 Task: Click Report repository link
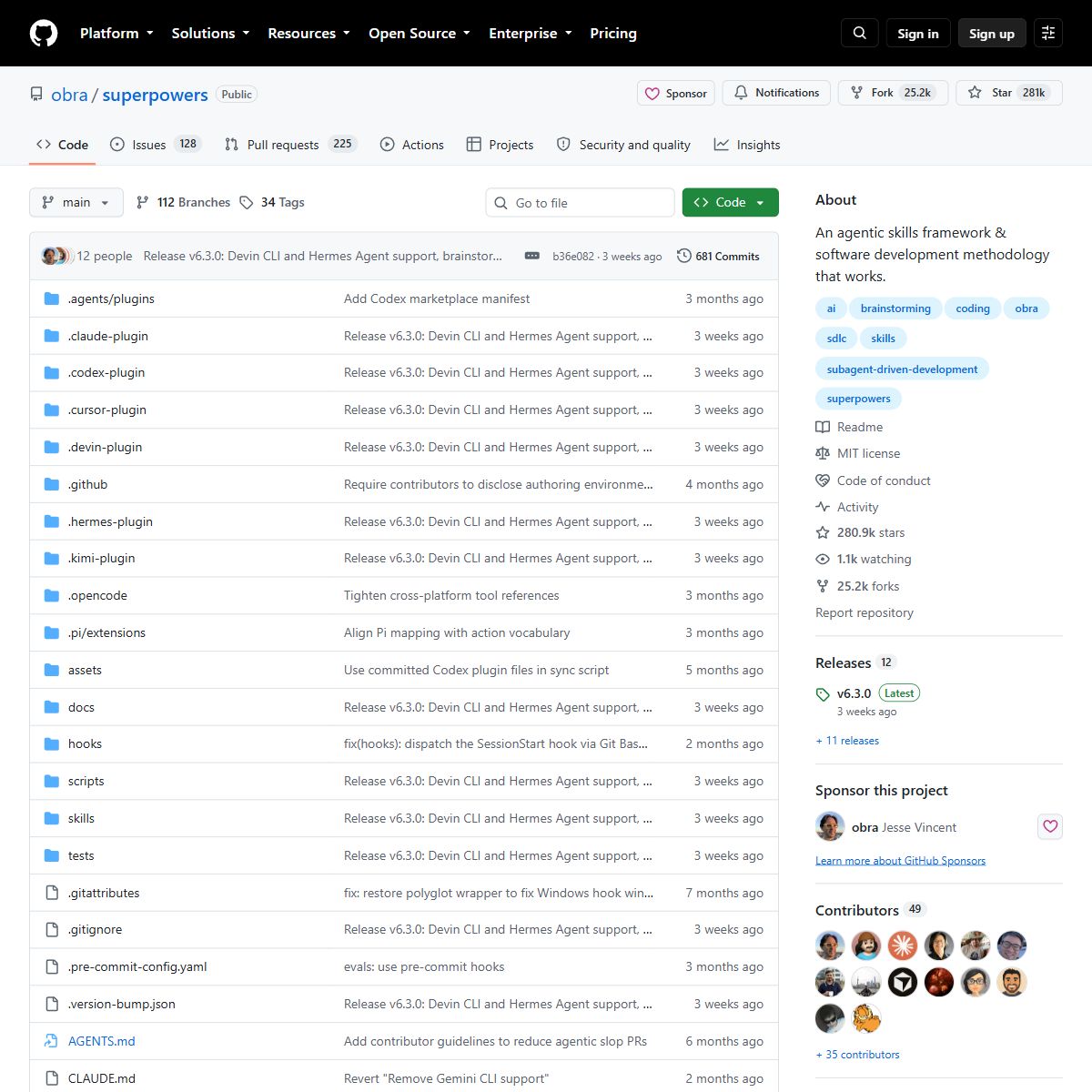click(864, 612)
